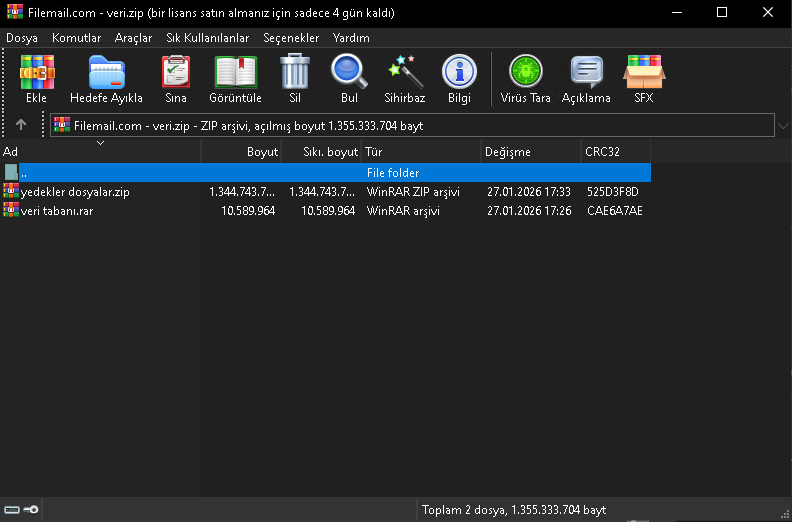The width and height of the screenshot is (792, 522).
Task: Click archive icon in address bar
Action: point(62,124)
